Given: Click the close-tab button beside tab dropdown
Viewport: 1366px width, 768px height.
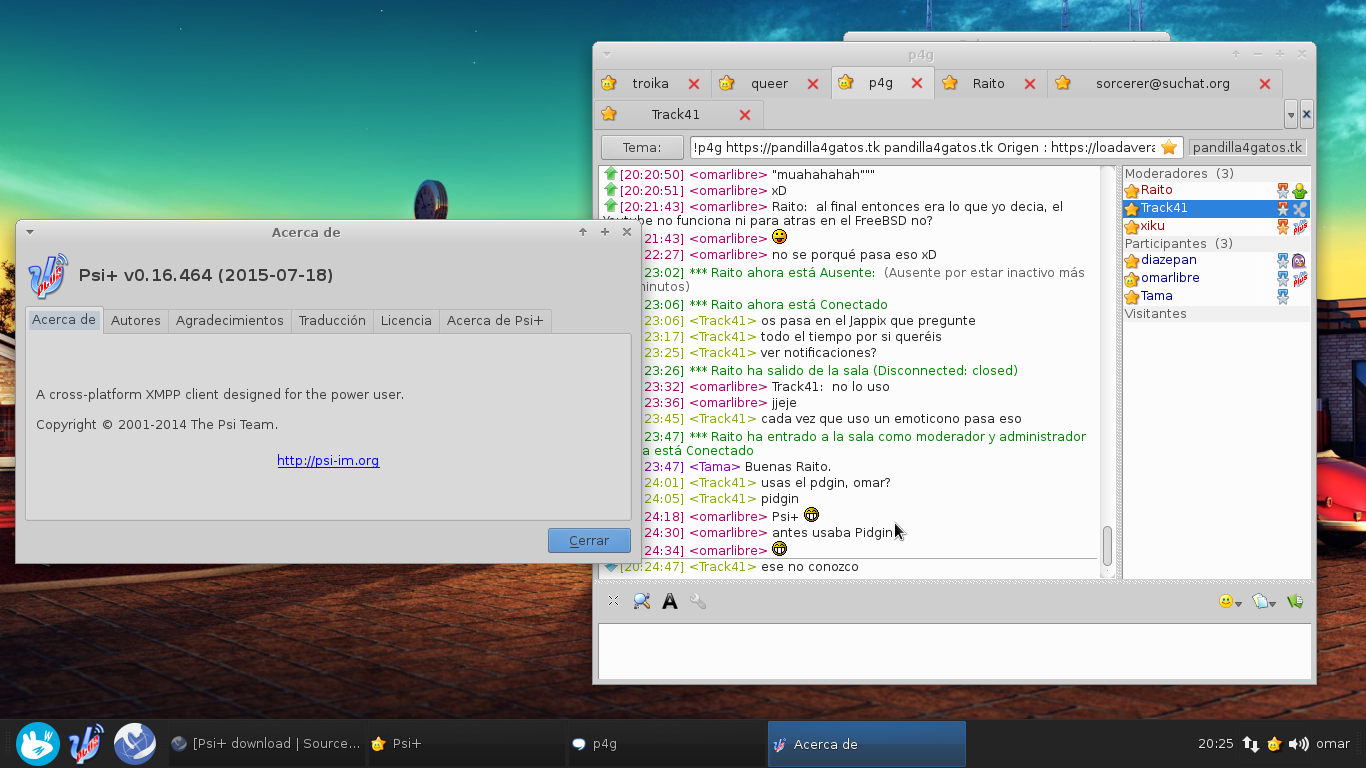Looking at the screenshot, I should coord(1306,115).
